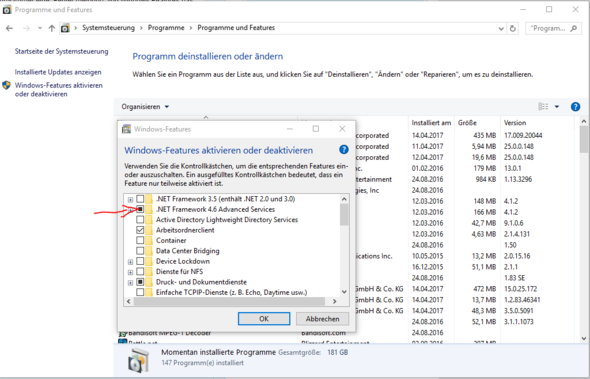Click the shield icon beside Windows-Features link
The image size is (590, 379).
click(6, 85)
